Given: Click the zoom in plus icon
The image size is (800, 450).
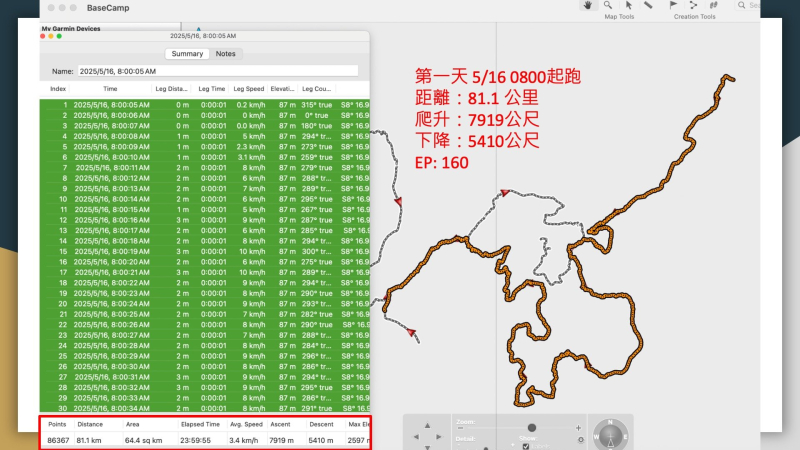Looking at the screenshot, I should [578, 428].
